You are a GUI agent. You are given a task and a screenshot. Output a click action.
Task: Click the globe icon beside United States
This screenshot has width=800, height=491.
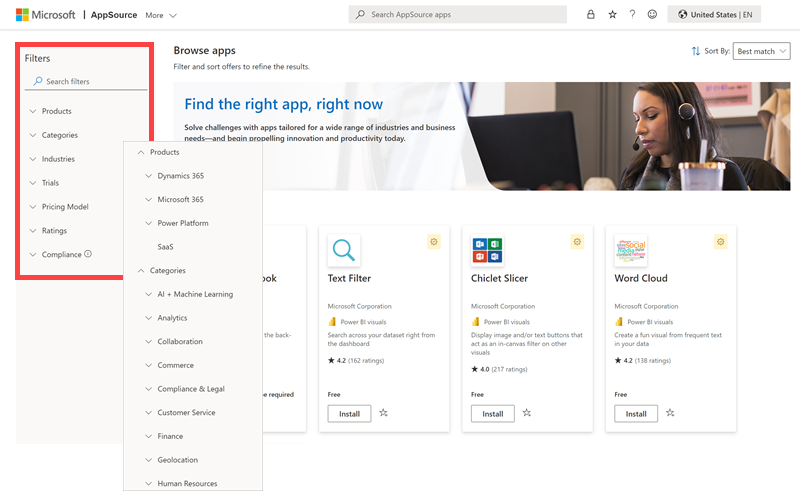click(682, 14)
